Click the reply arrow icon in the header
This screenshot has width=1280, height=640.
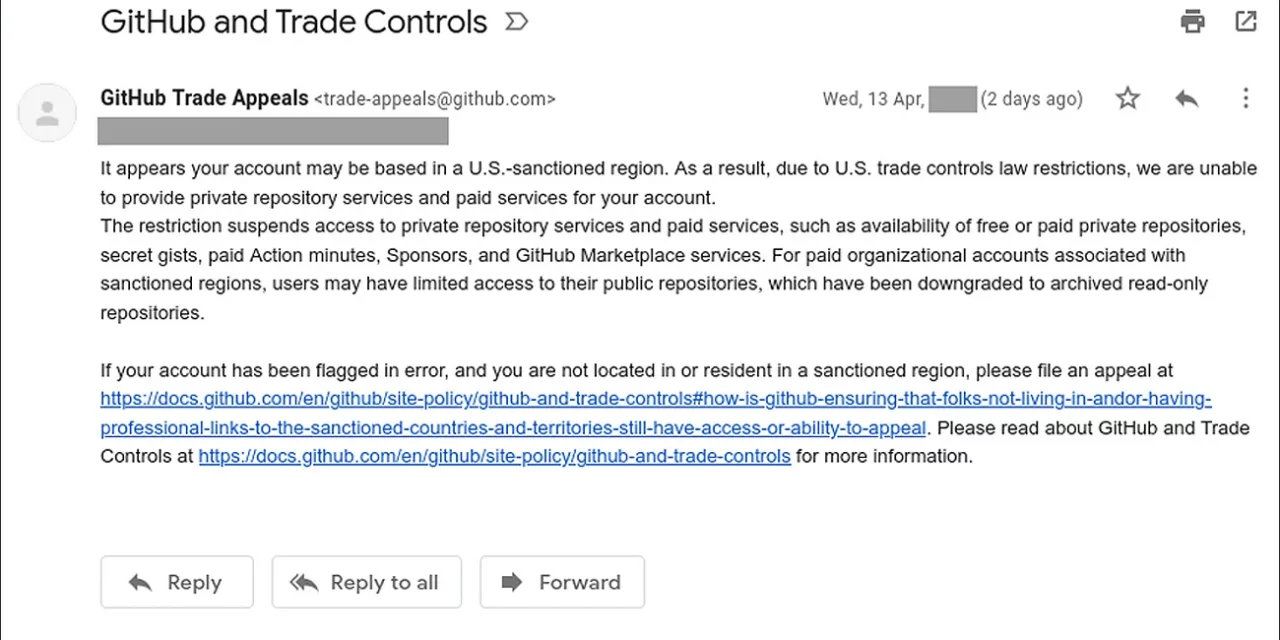1186,98
